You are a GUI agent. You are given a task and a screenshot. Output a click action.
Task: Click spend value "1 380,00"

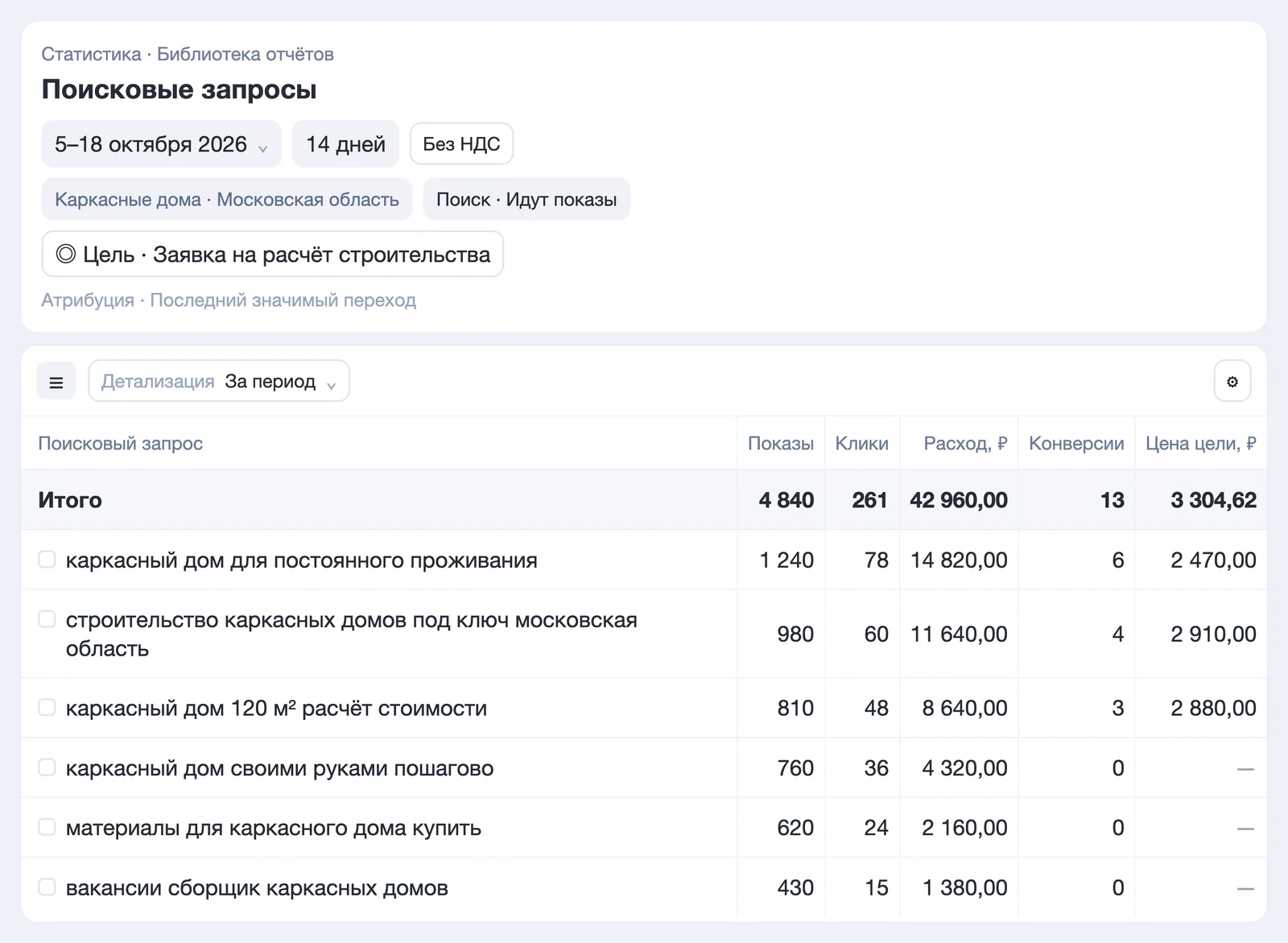[x=965, y=887]
